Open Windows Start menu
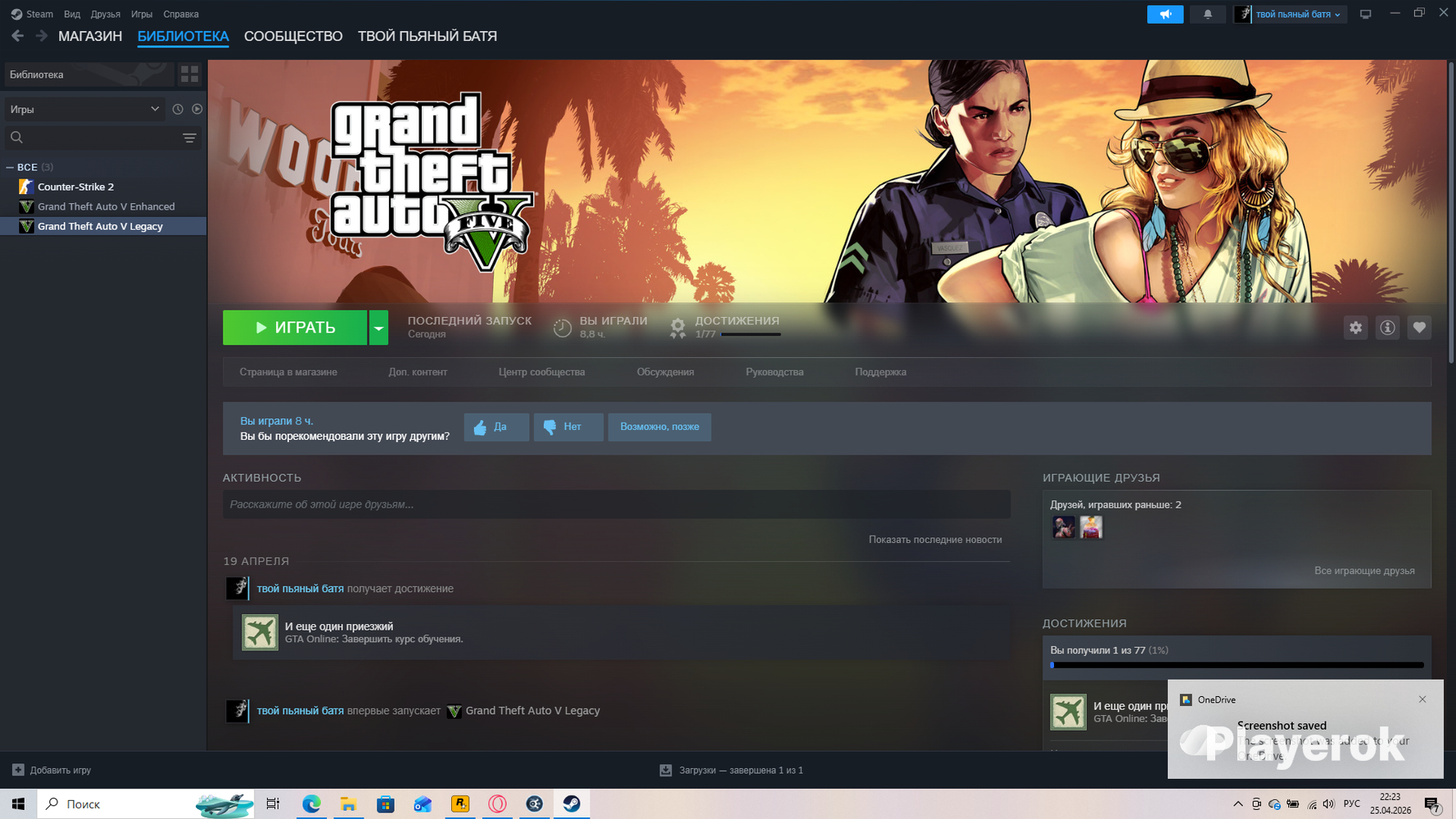The height and width of the screenshot is (819, 1456). coord(18,804)
